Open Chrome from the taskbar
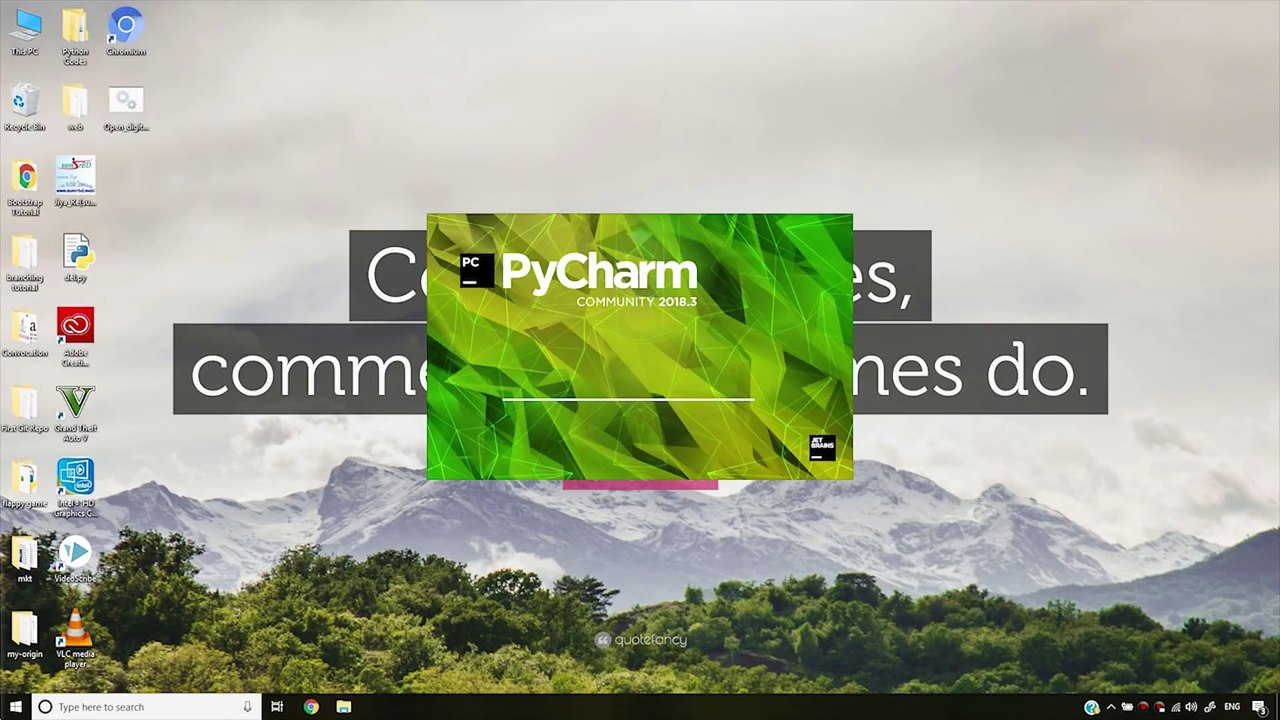Screen dimensions: 1280x720 pyautogui.click(x=311, y=707)
